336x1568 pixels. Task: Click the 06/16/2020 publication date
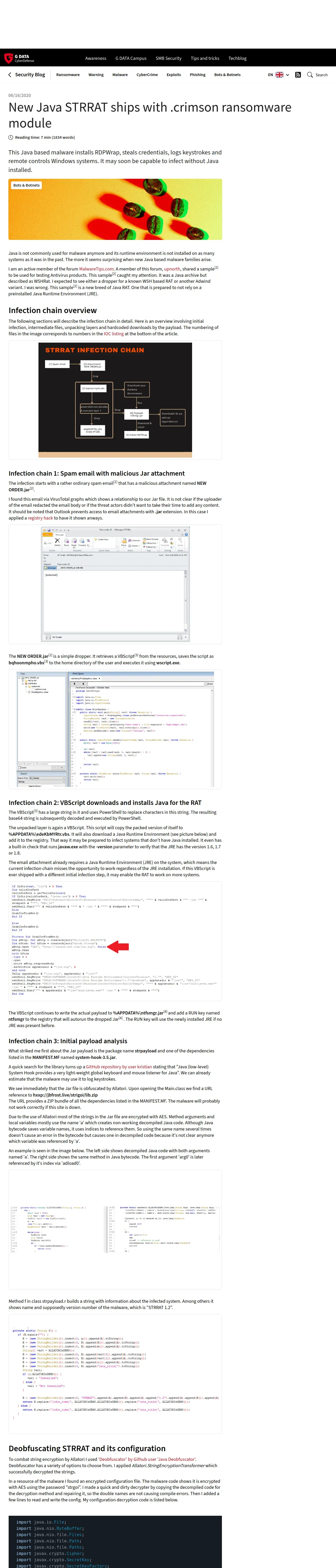click(20, 96)
